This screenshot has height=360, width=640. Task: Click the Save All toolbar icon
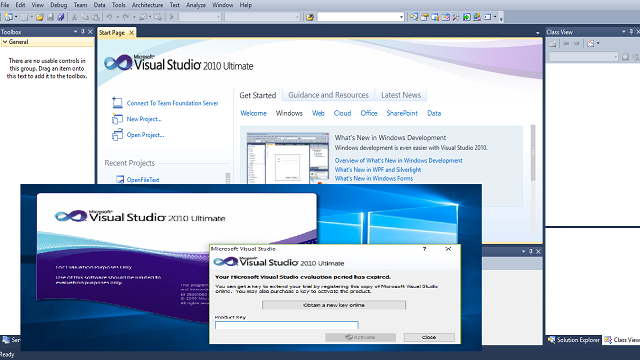click(61, 17)
